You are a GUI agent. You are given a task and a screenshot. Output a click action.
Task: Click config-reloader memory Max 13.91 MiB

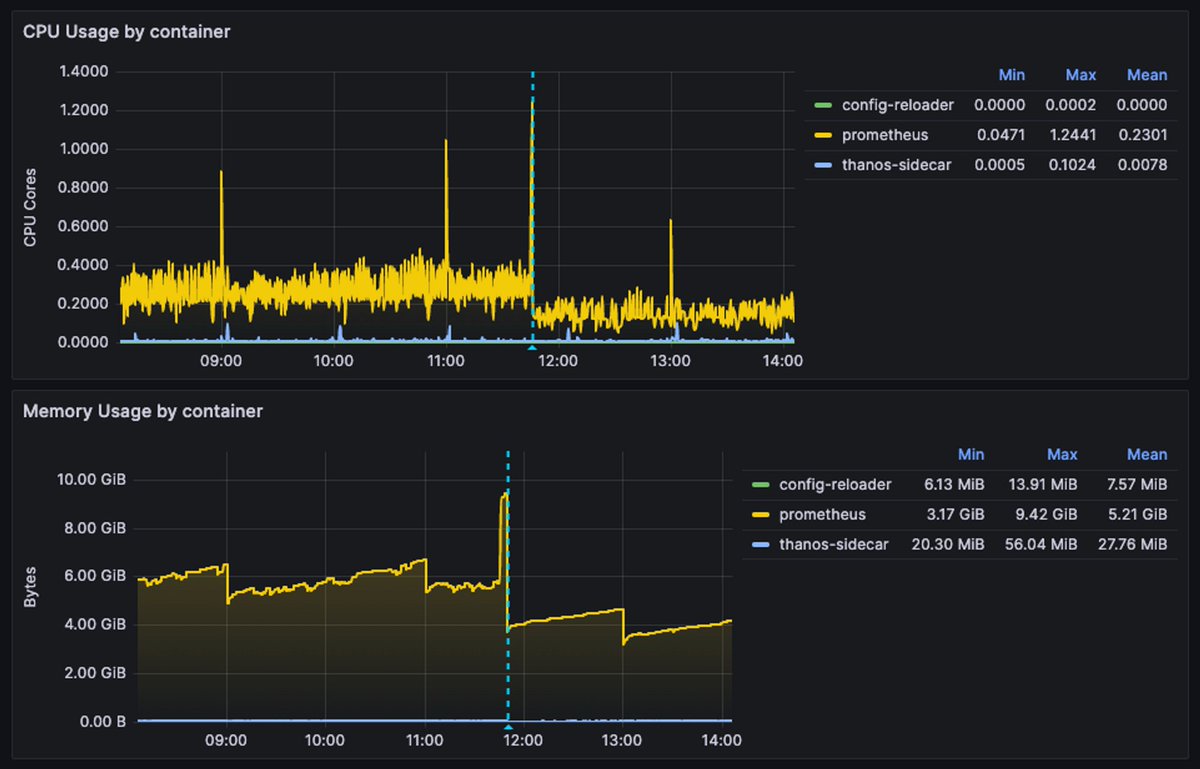(1042, 484)
